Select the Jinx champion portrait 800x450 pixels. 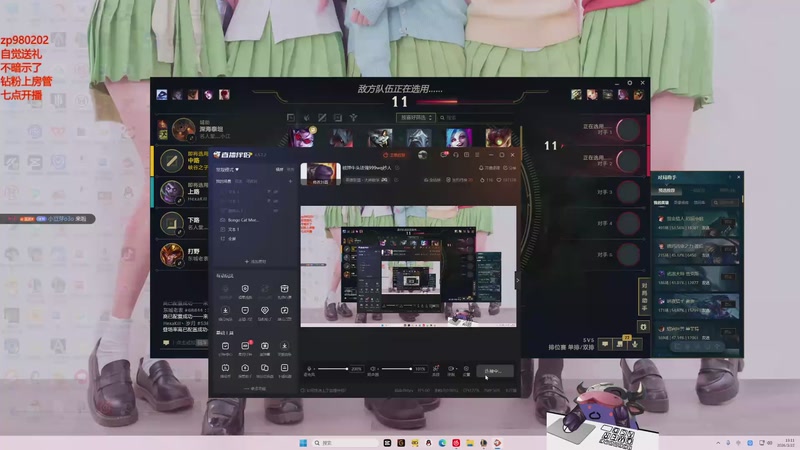459,138
